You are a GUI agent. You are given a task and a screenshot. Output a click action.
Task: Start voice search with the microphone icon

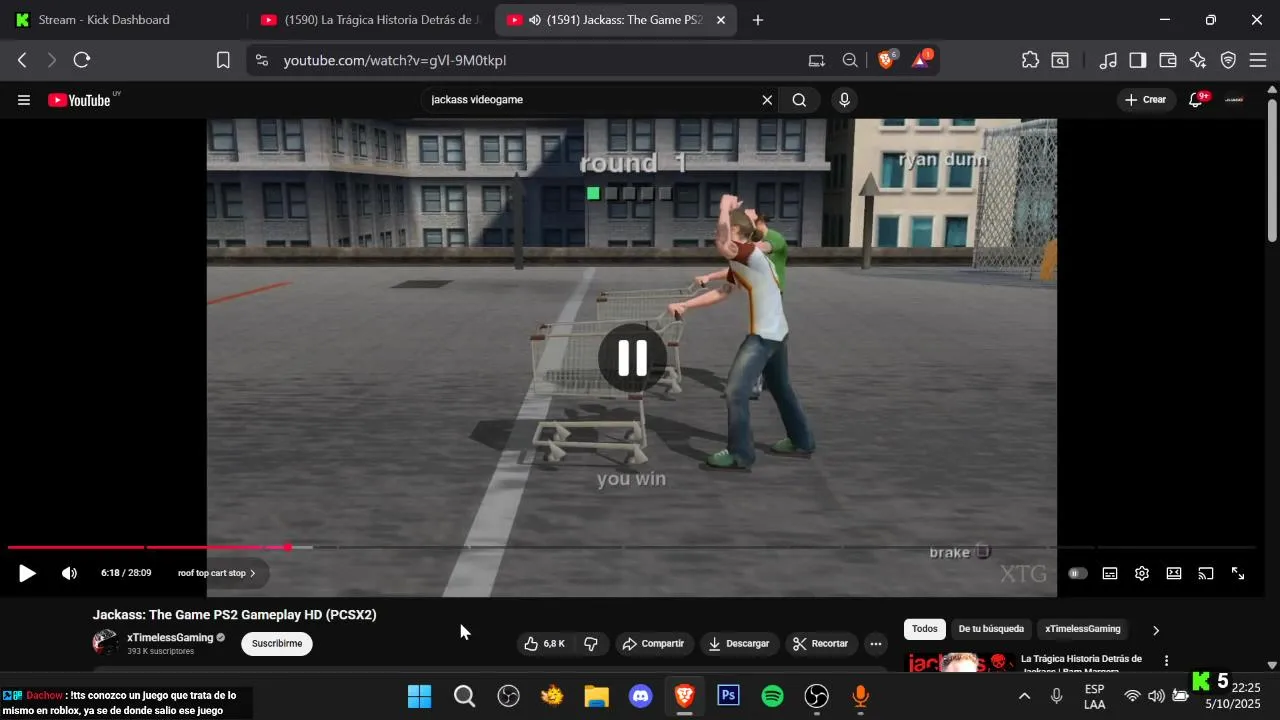[x=844, y=100]
